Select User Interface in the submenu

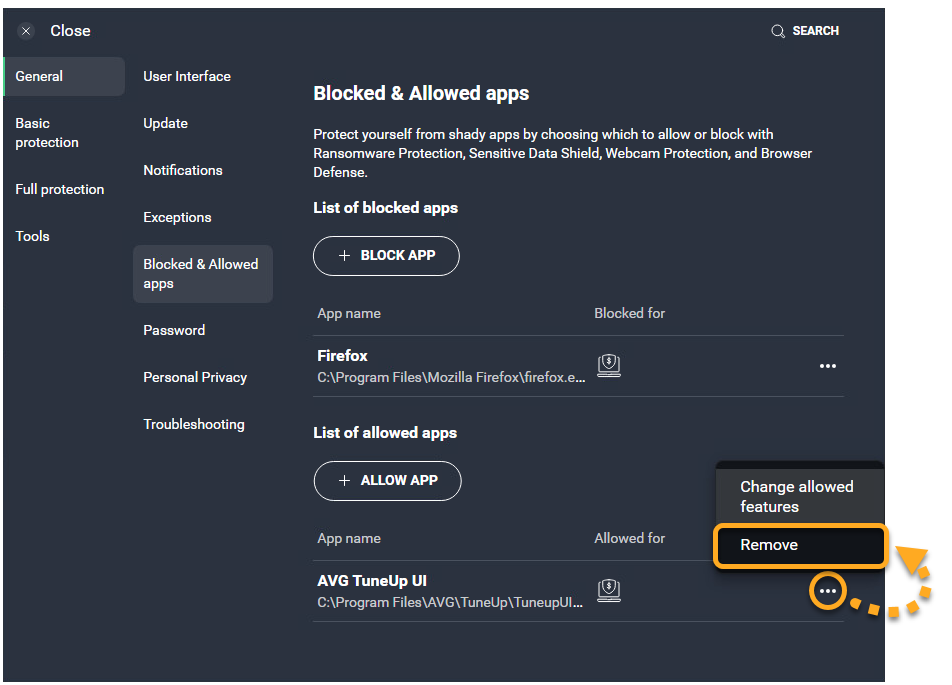187,77
